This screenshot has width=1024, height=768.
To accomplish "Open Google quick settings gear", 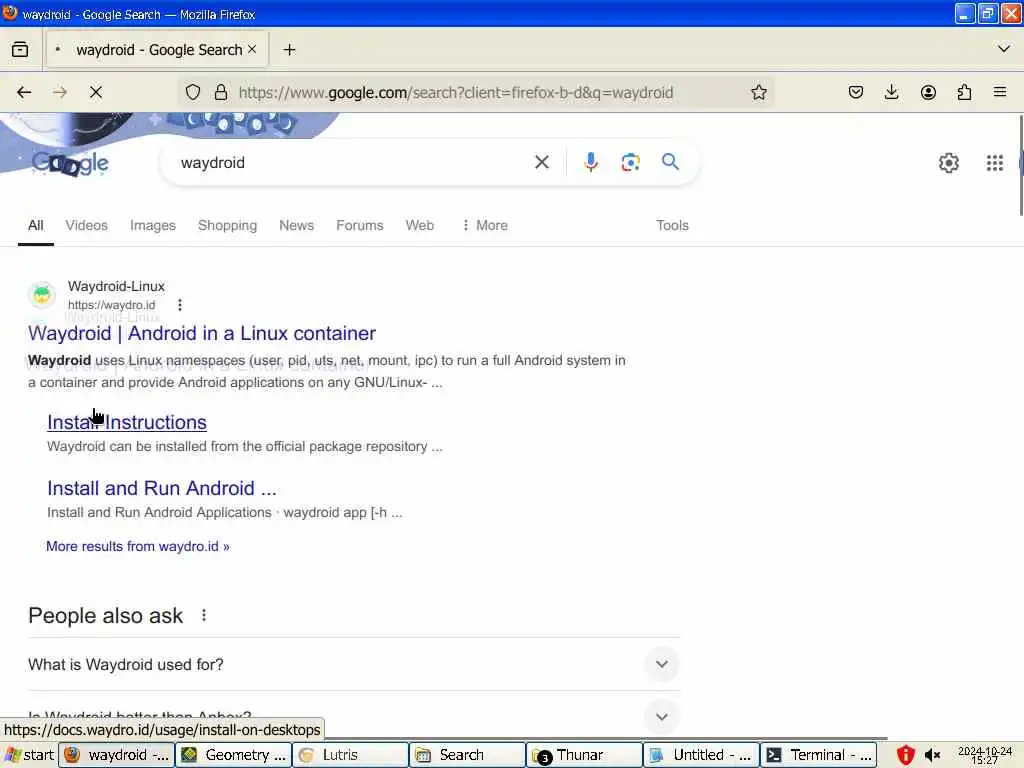I will point(948,163).
